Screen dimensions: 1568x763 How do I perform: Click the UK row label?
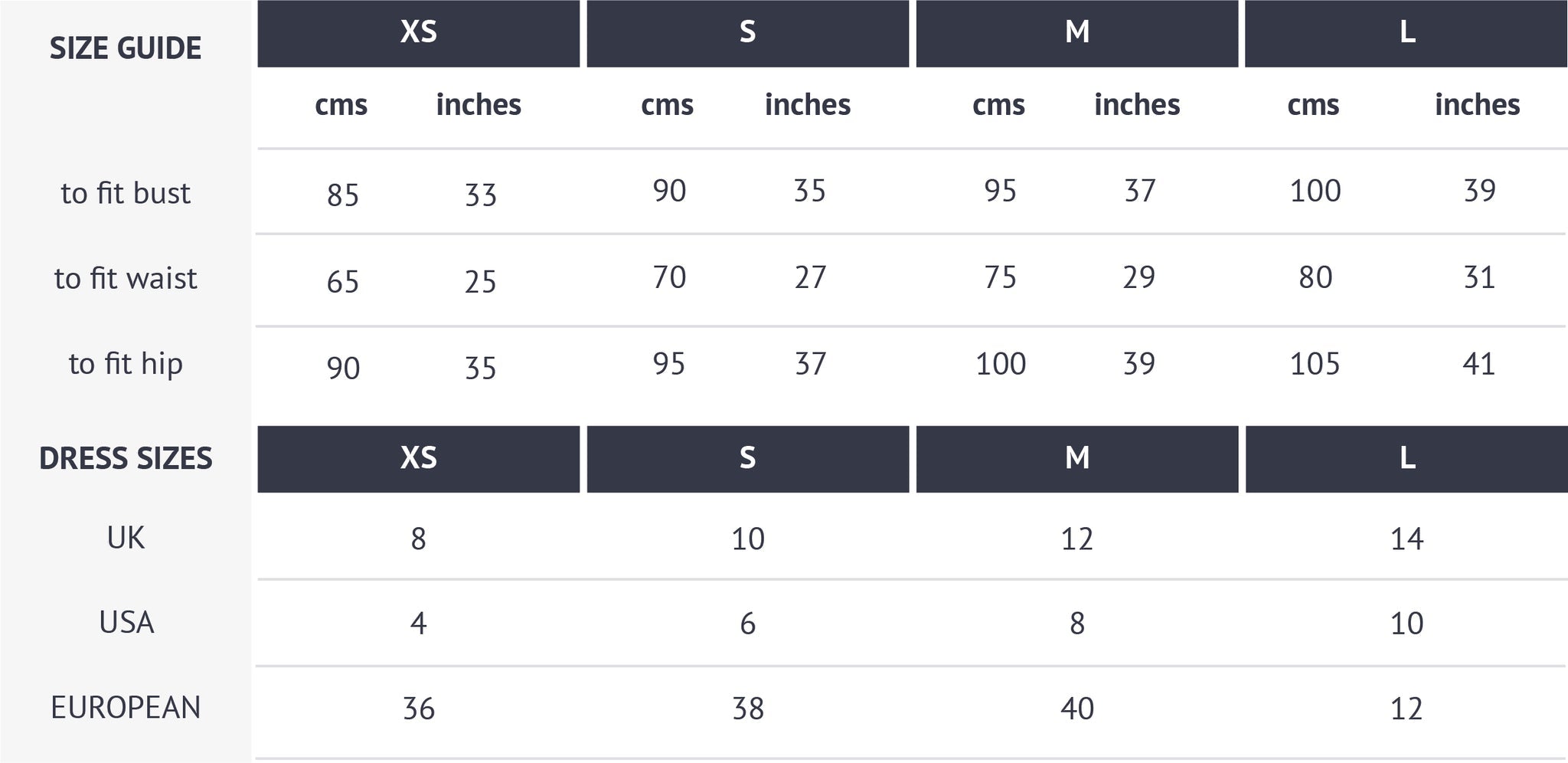coord(126,538)
